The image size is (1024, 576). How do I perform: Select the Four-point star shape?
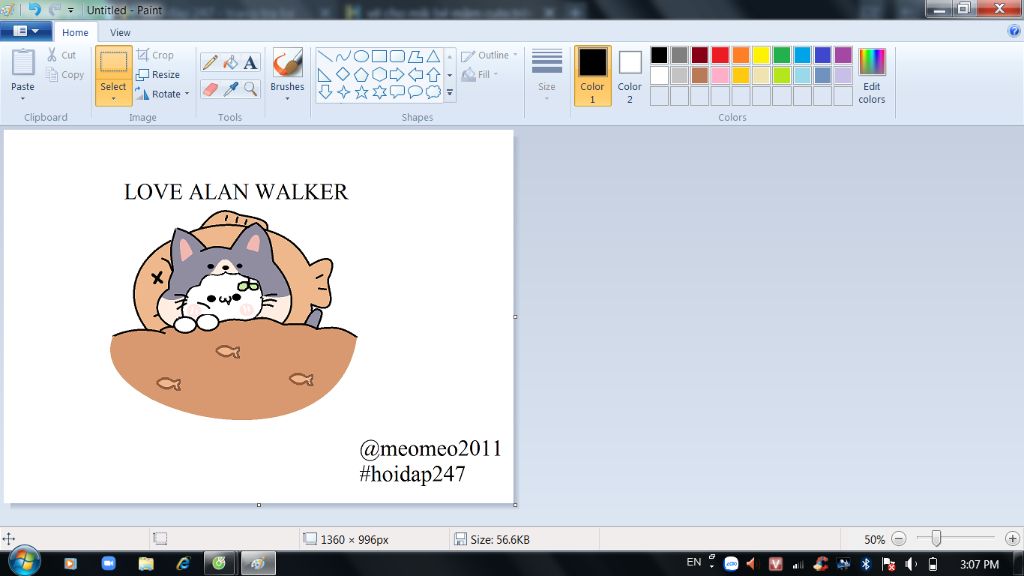[343, 93]
